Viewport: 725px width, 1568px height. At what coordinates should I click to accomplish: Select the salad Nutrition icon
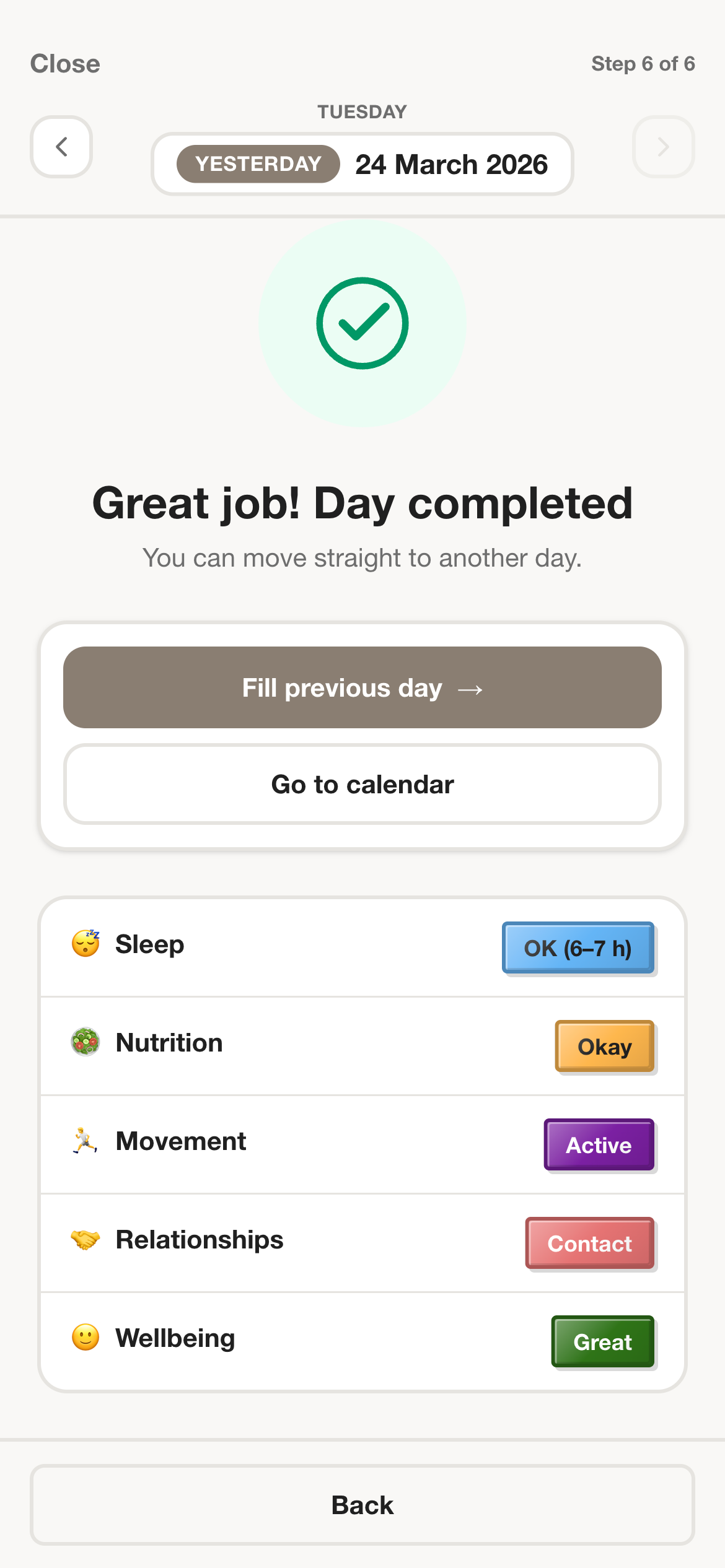click(x=85, y=1042)
